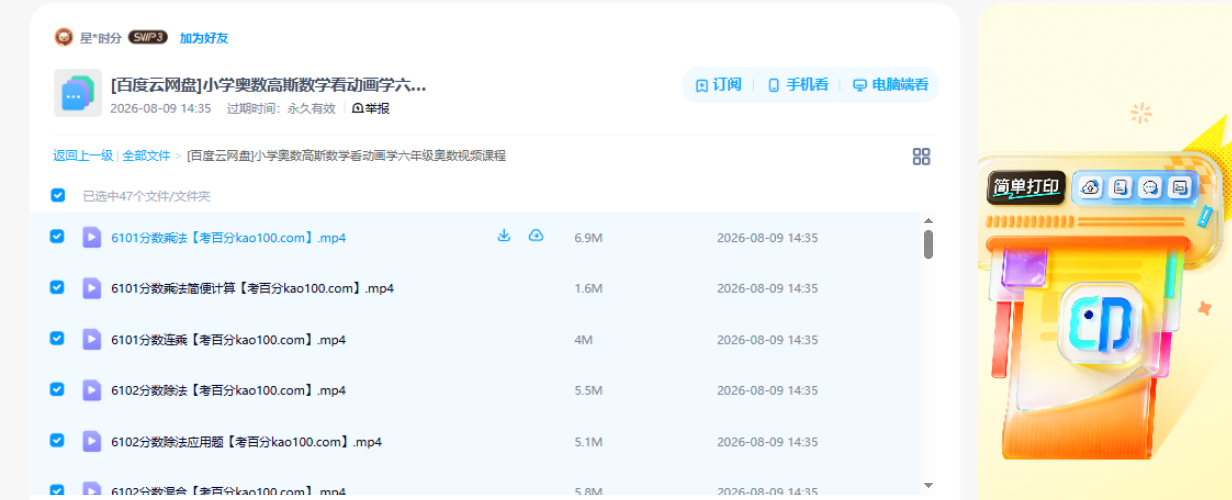Switch to grid view layout
Screen dimensions: 1232x500
[921, 156]
